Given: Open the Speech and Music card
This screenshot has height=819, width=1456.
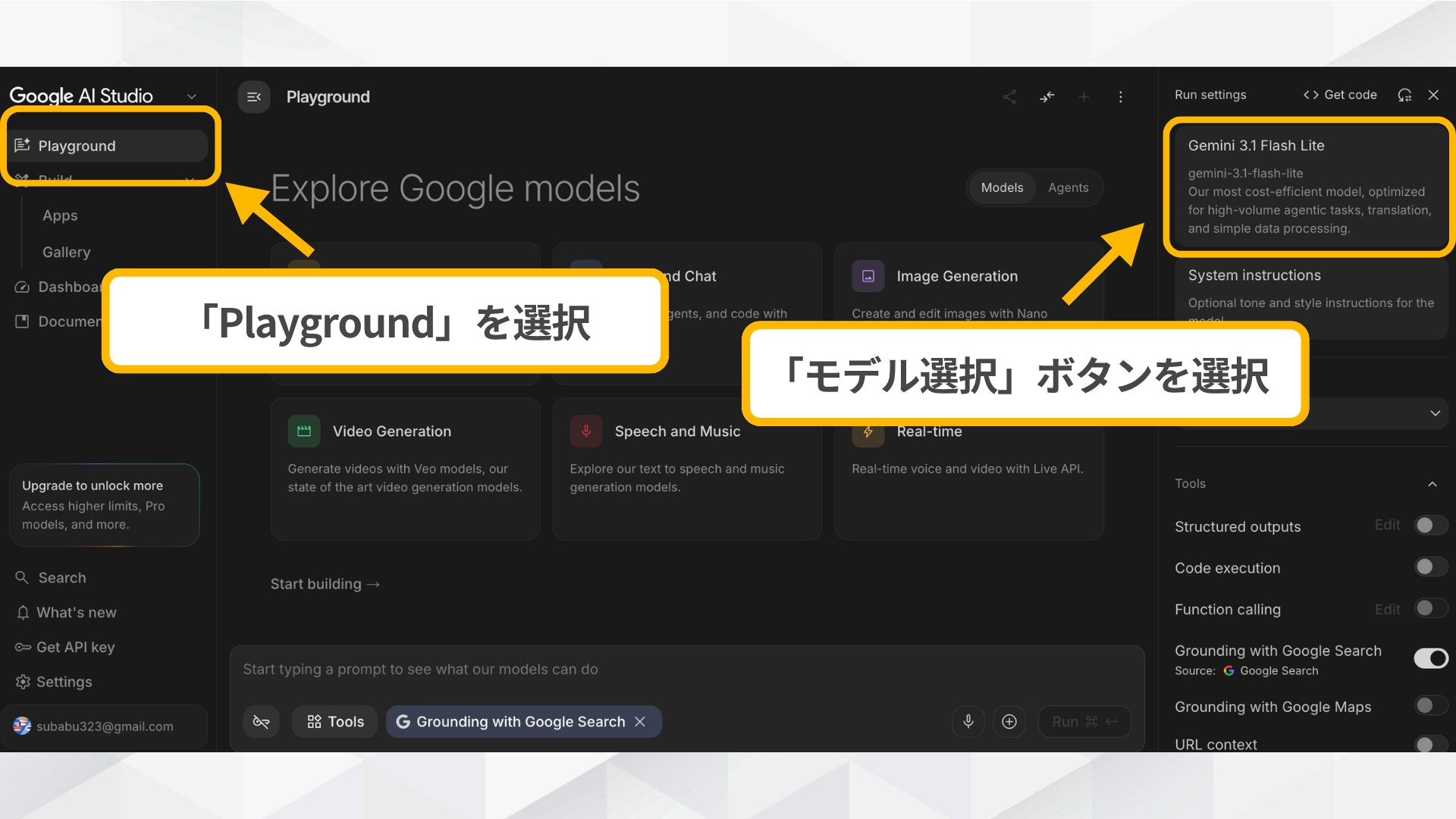Looking at the screenshot, I should [687, 469].
